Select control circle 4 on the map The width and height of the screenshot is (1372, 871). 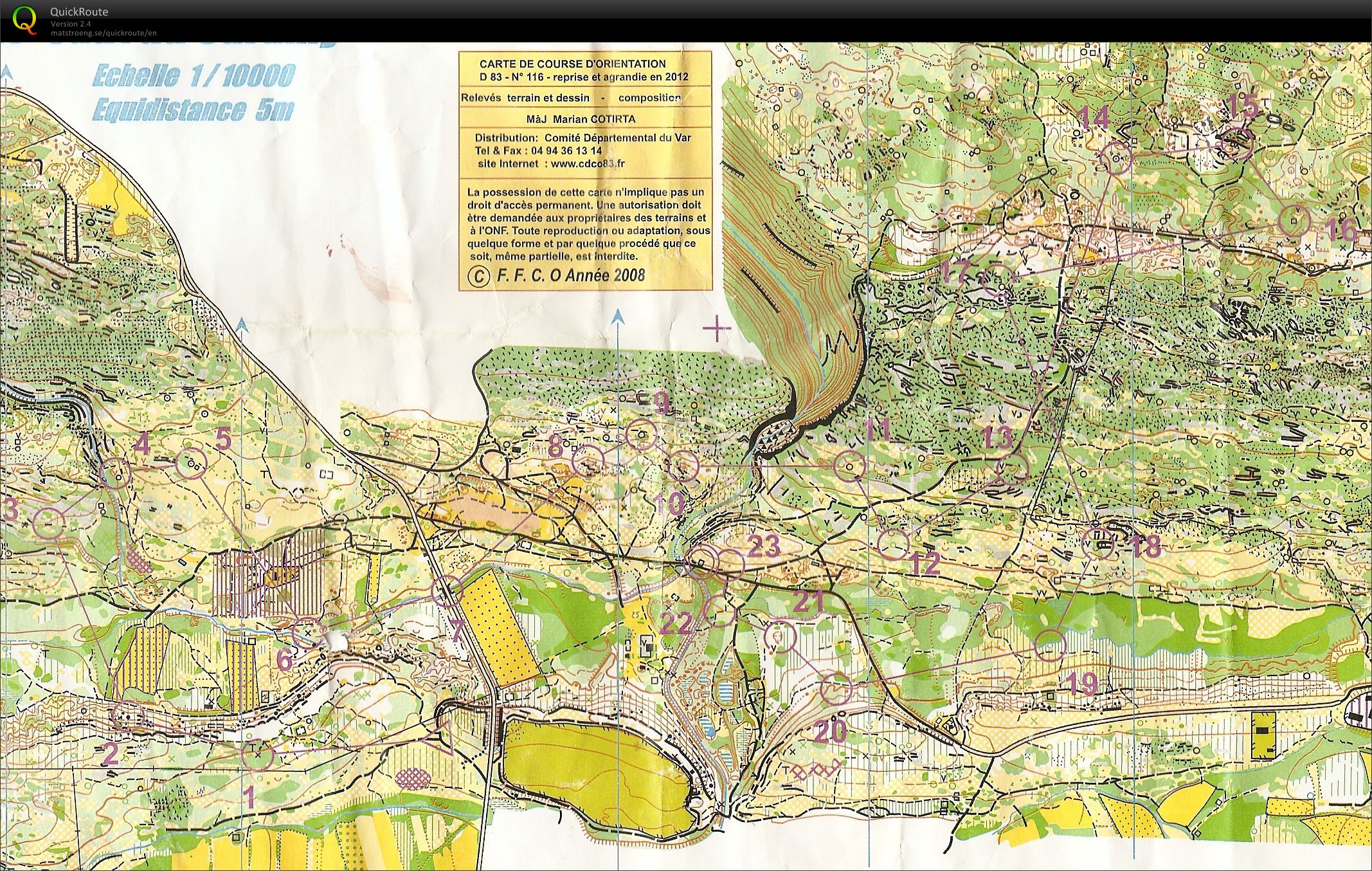116,474
